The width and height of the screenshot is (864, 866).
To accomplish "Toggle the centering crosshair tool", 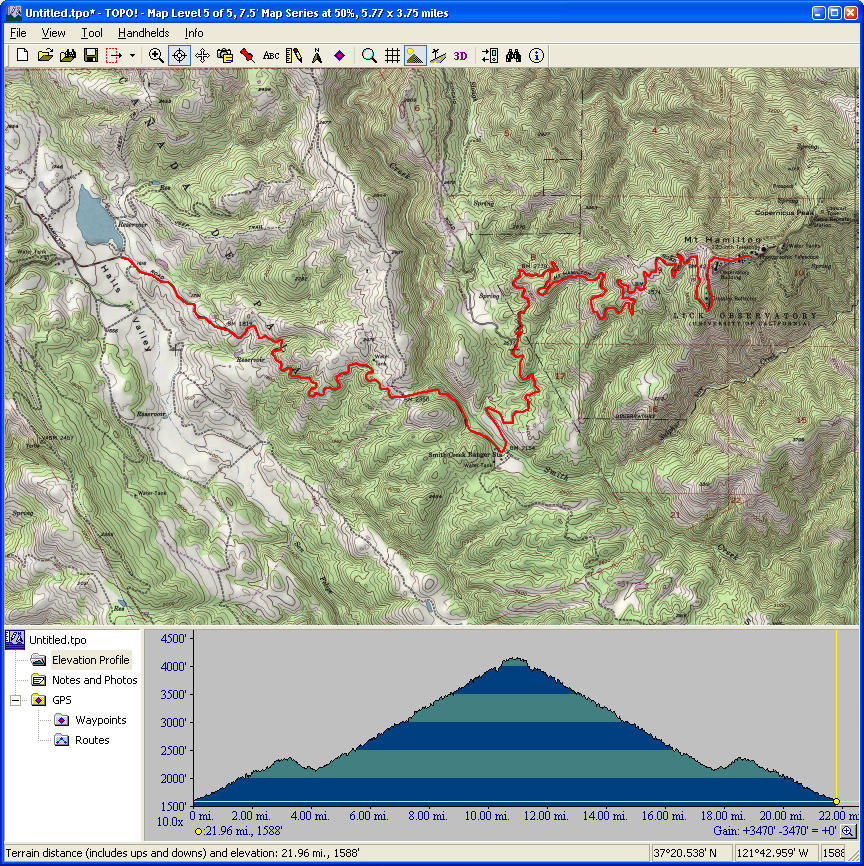I will coord(179,56).
